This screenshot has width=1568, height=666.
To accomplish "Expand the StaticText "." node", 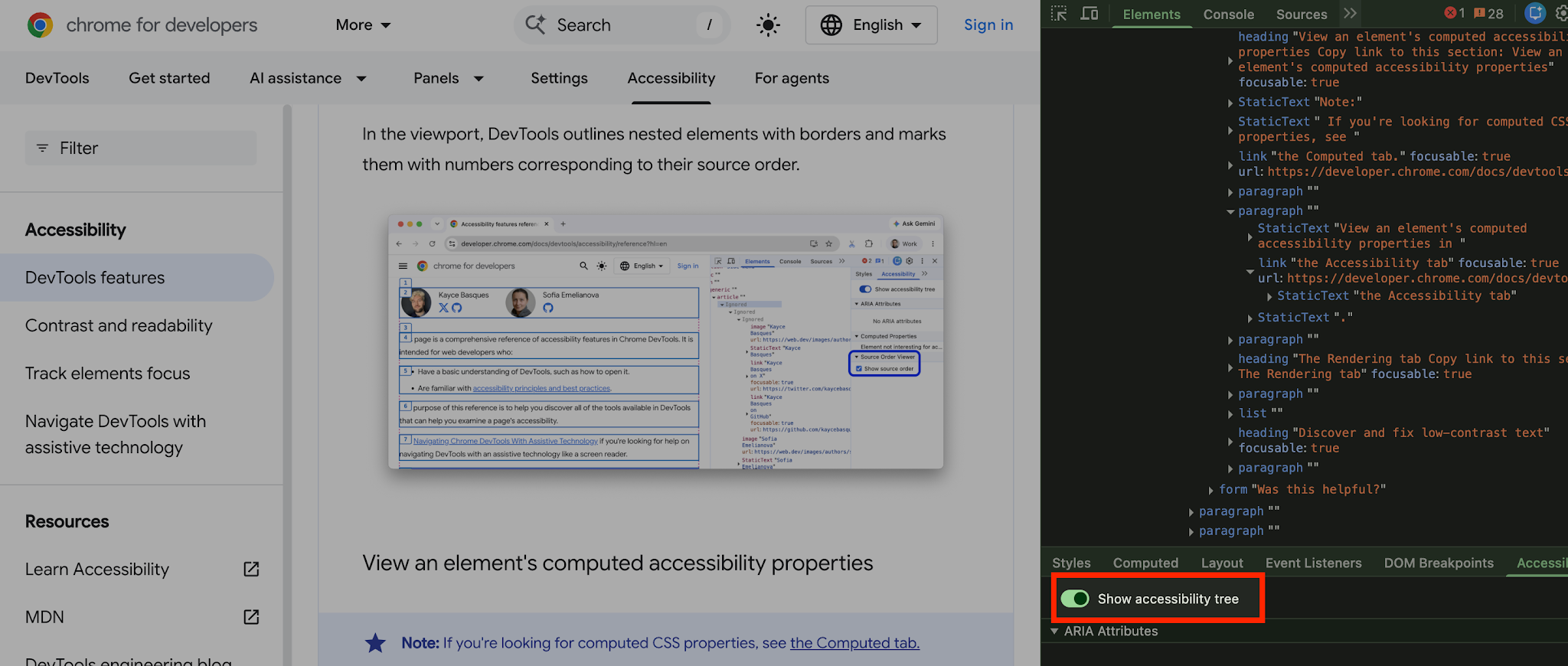I will (1249, 318).
